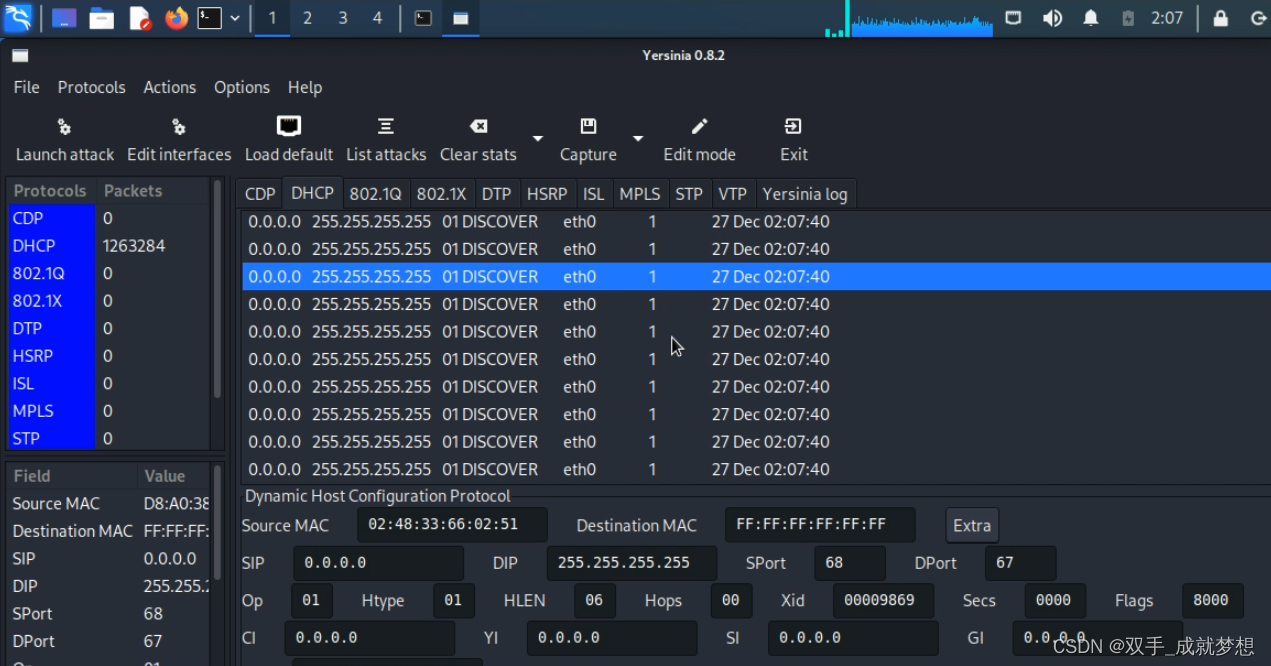Switch to workspace 4
Viewport: 1271px width, 666px height.
(377, 18)
